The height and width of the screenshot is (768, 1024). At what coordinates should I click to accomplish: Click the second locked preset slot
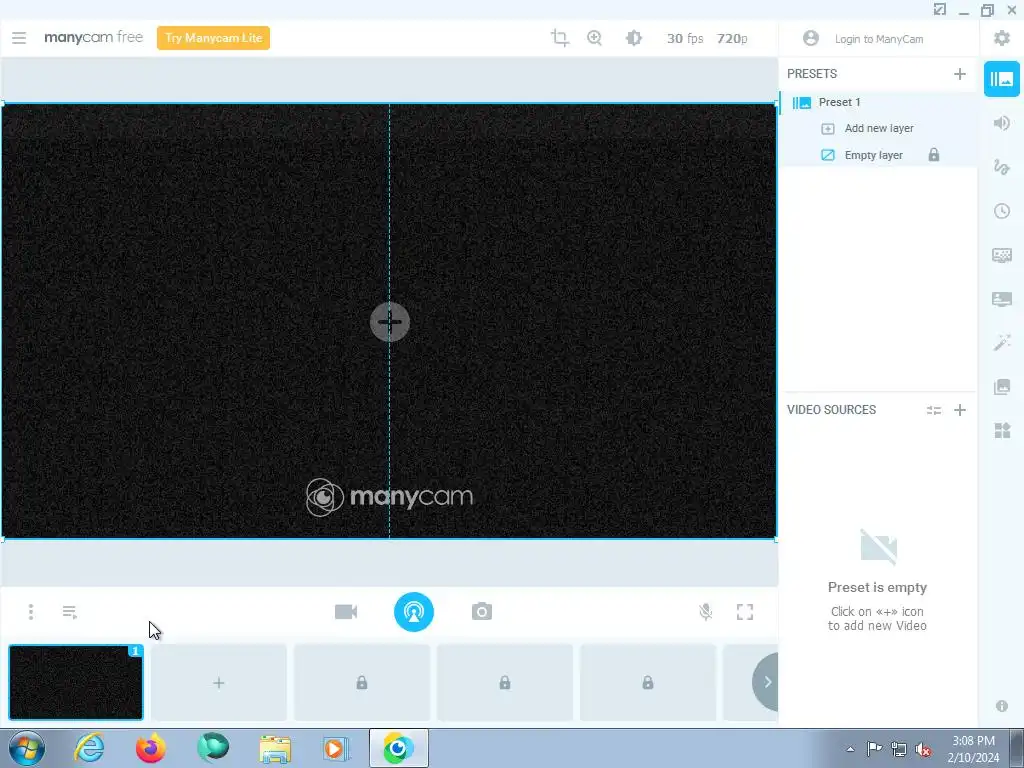click(x=505, y=683)
